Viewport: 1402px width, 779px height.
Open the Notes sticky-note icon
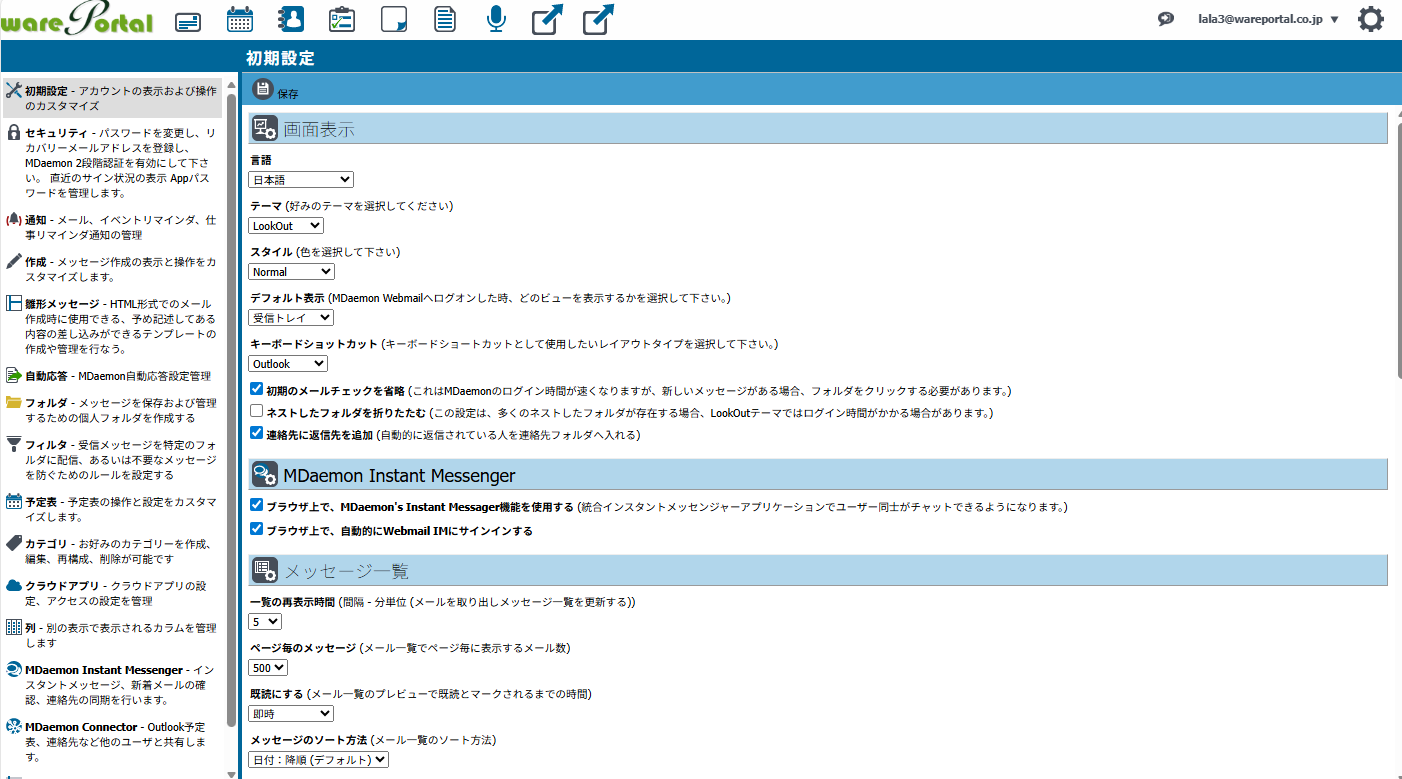pos(394,20)
